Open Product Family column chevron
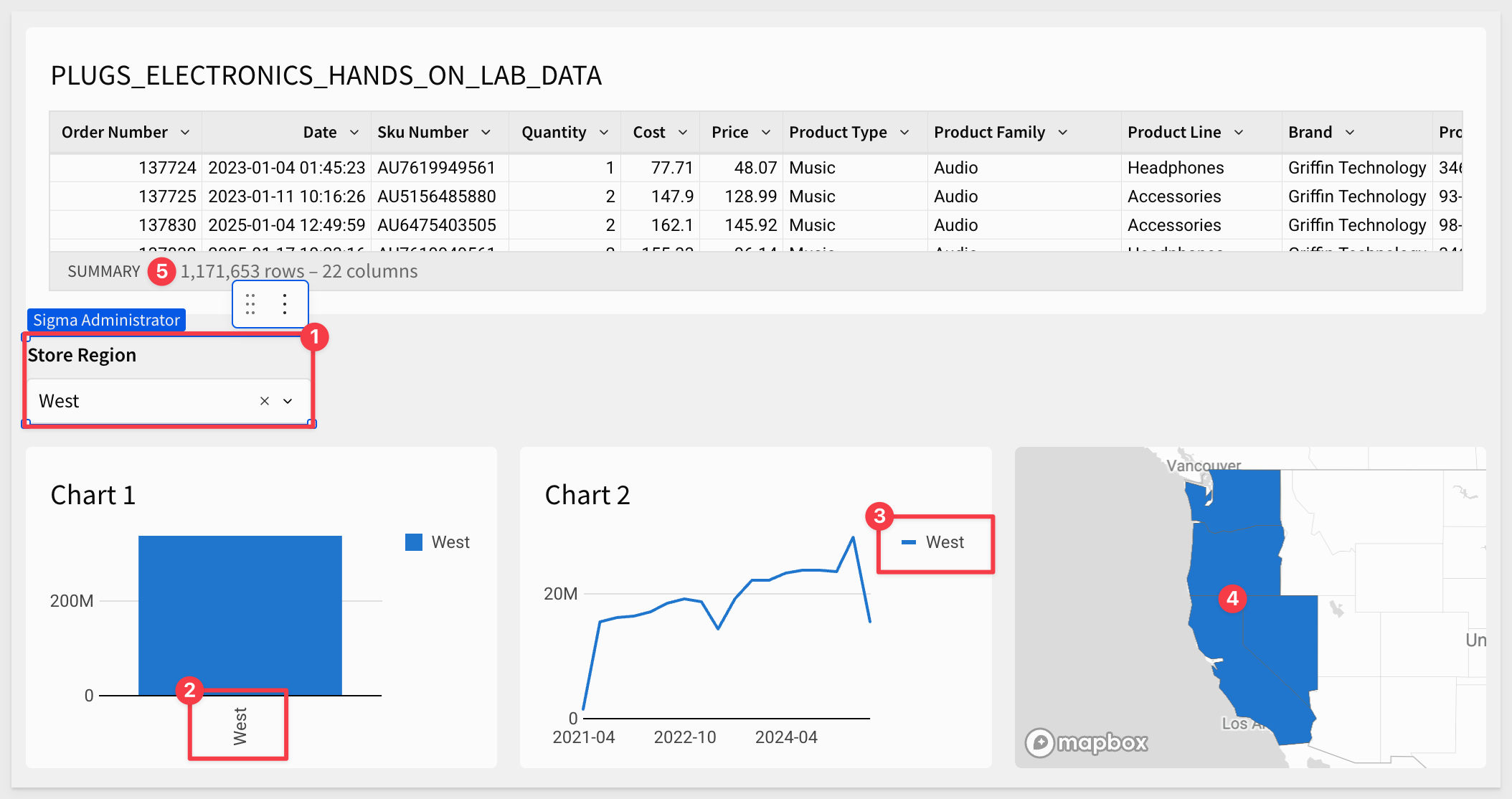Image resolution: width=1512 pixels, height=799 pixels. [x=1063, y=132]
